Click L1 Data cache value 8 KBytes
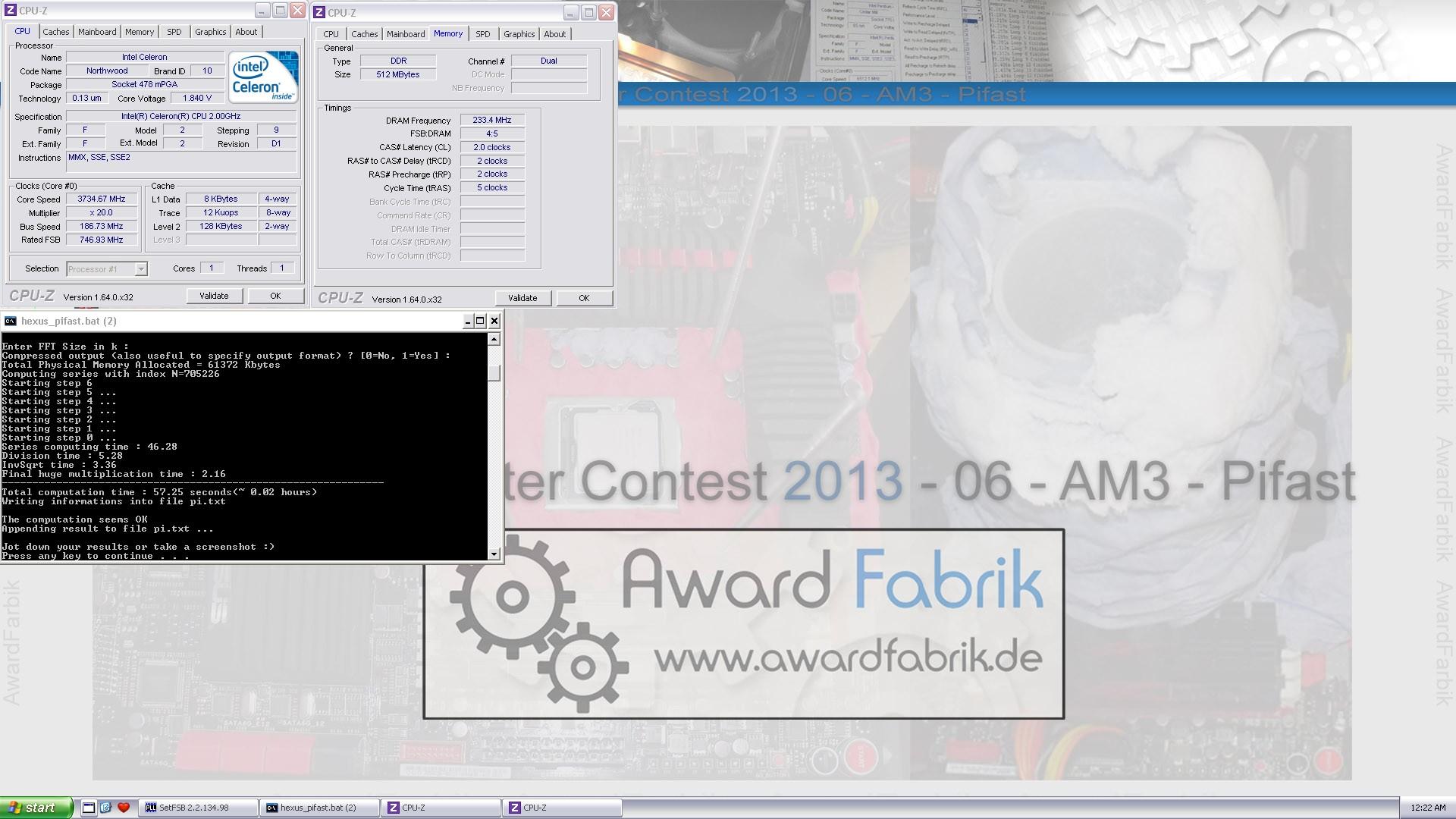Image resolution: width=1456 pixels, height=819 pixels. (x=221, y=199)
